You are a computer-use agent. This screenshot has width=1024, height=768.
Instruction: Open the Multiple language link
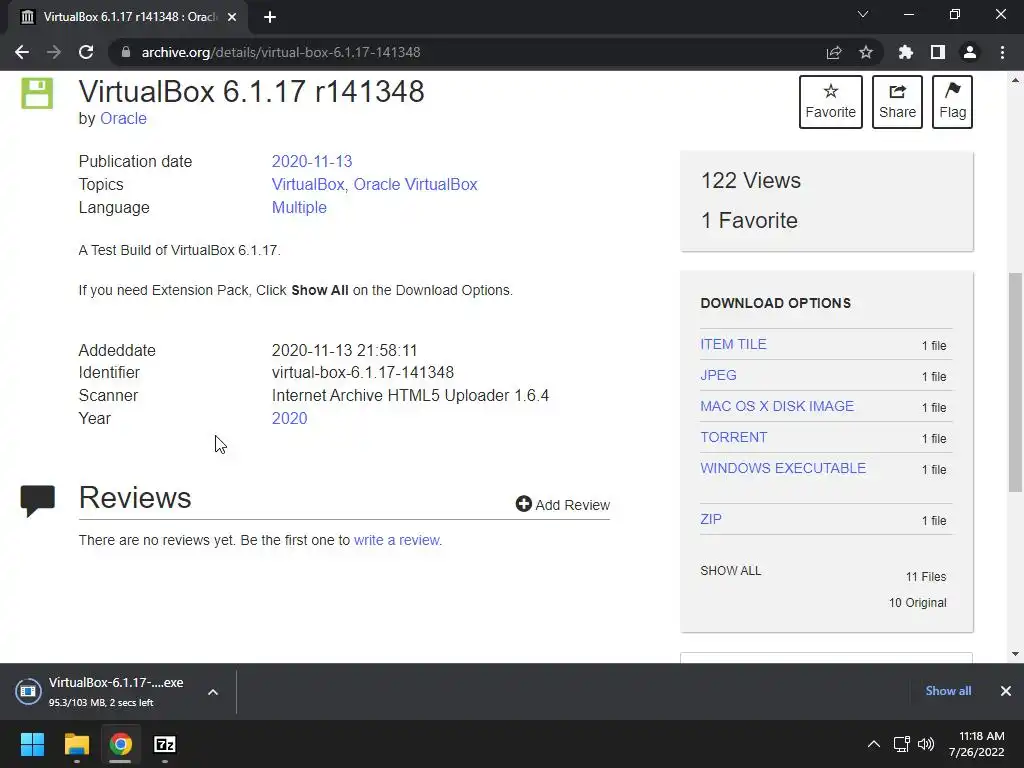[299, 208]
